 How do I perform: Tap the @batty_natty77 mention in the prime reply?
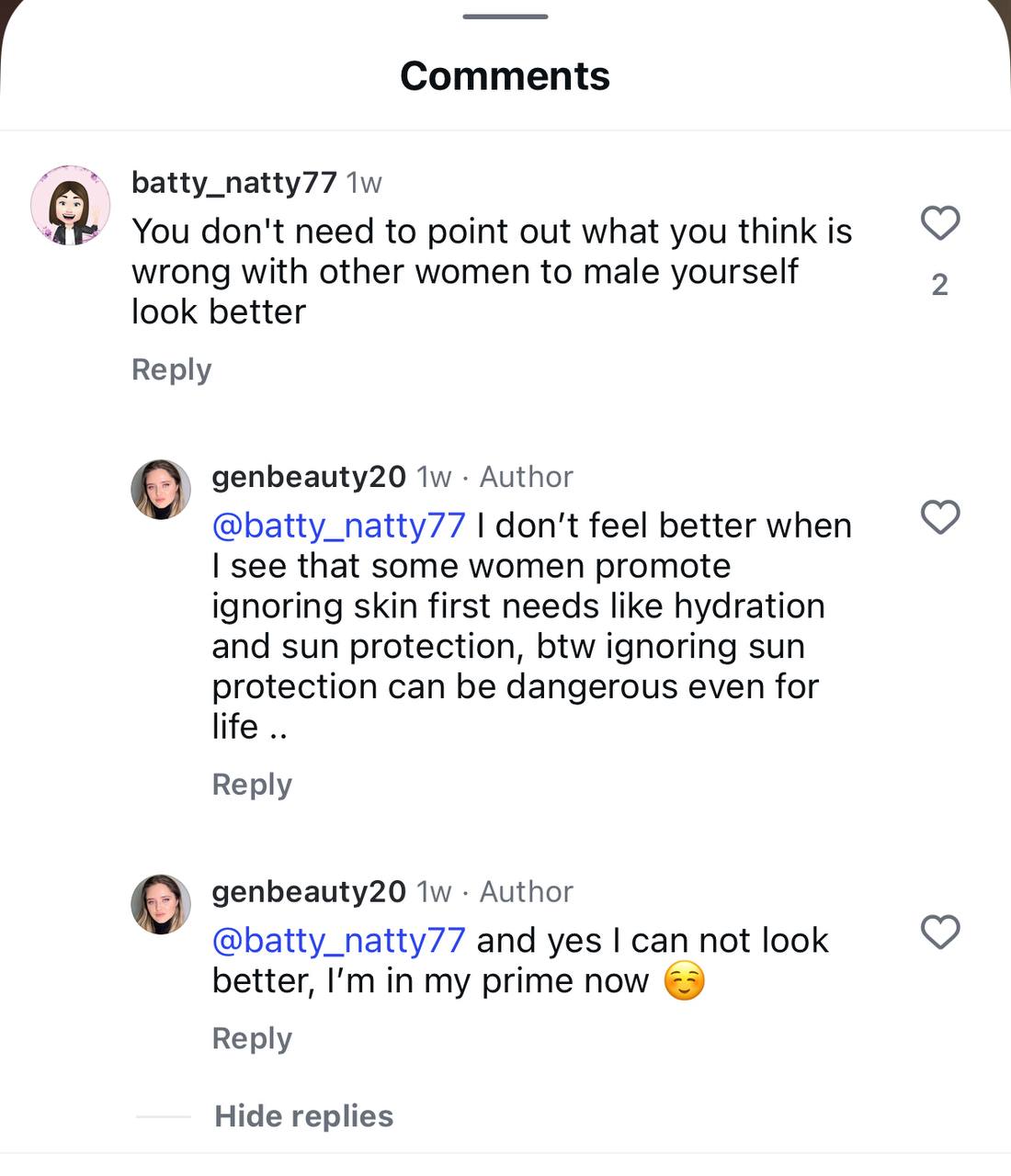338,941
